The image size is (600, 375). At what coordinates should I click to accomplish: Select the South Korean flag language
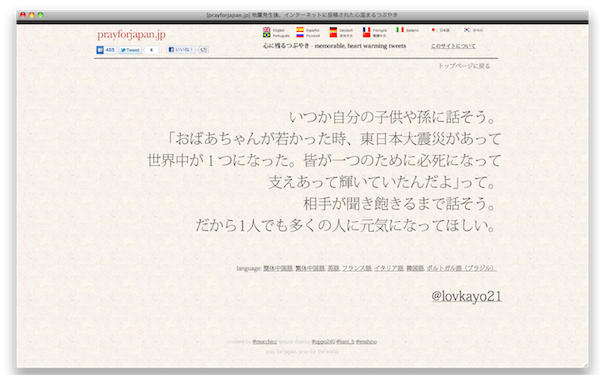coord(467,30)
